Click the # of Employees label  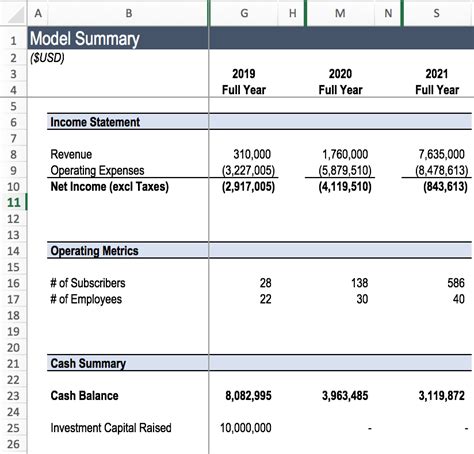click(x=86, y=299)
